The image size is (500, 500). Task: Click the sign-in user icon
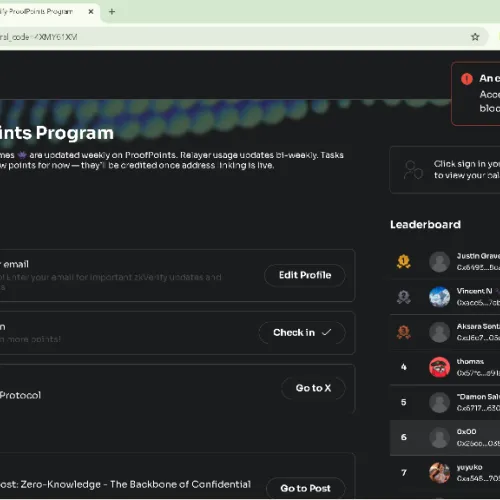click(413, 170)
